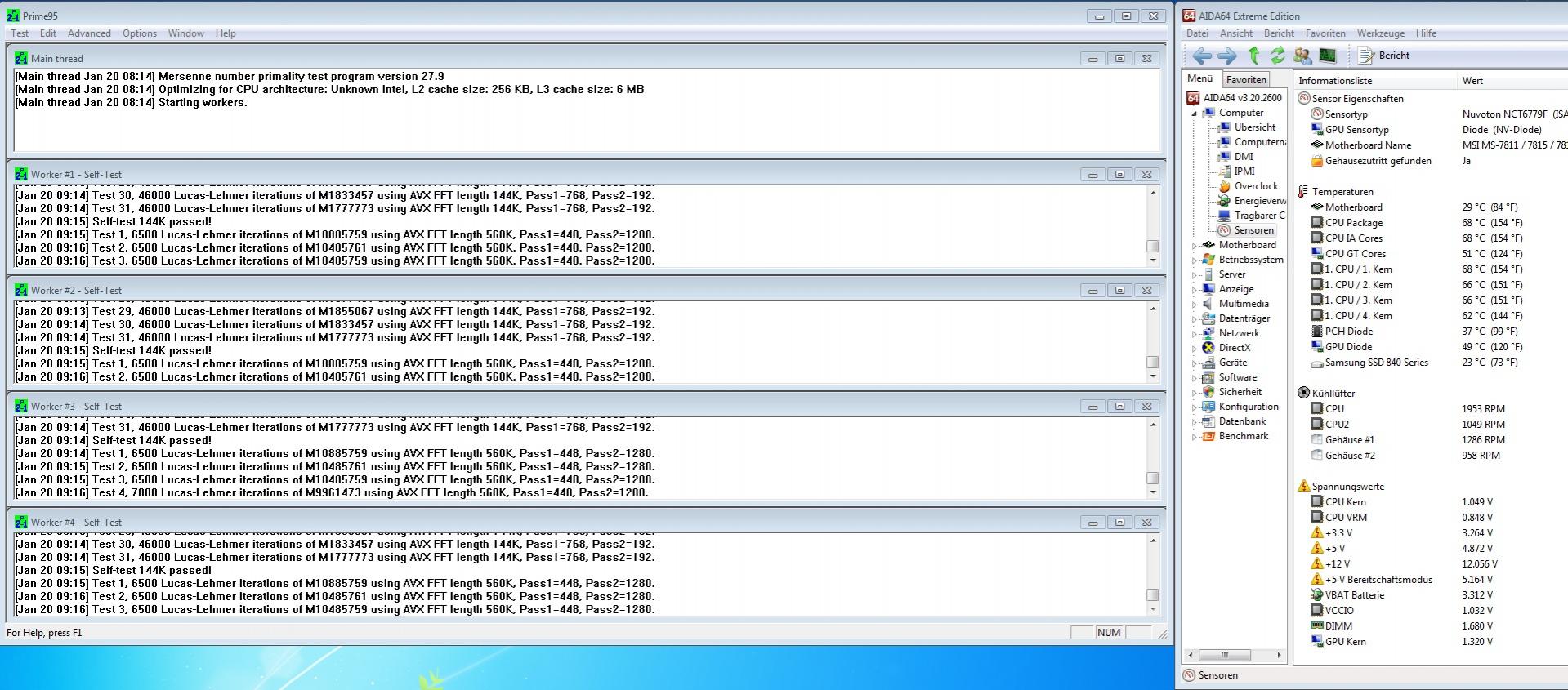Open the Ansicht menu in AIDA64

(1236, 33)
